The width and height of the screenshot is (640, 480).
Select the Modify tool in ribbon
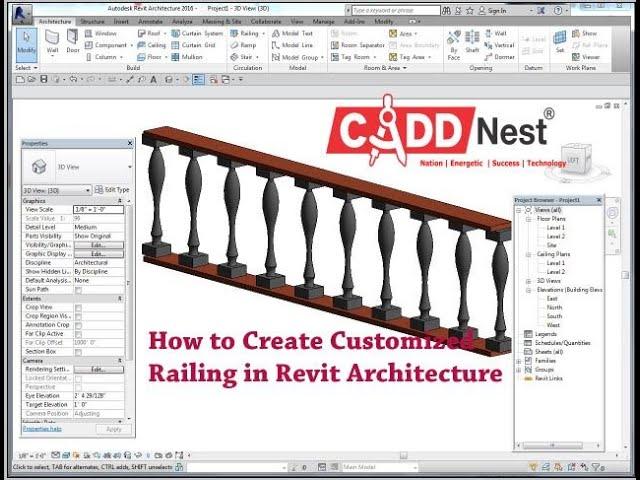coord(26,44)
